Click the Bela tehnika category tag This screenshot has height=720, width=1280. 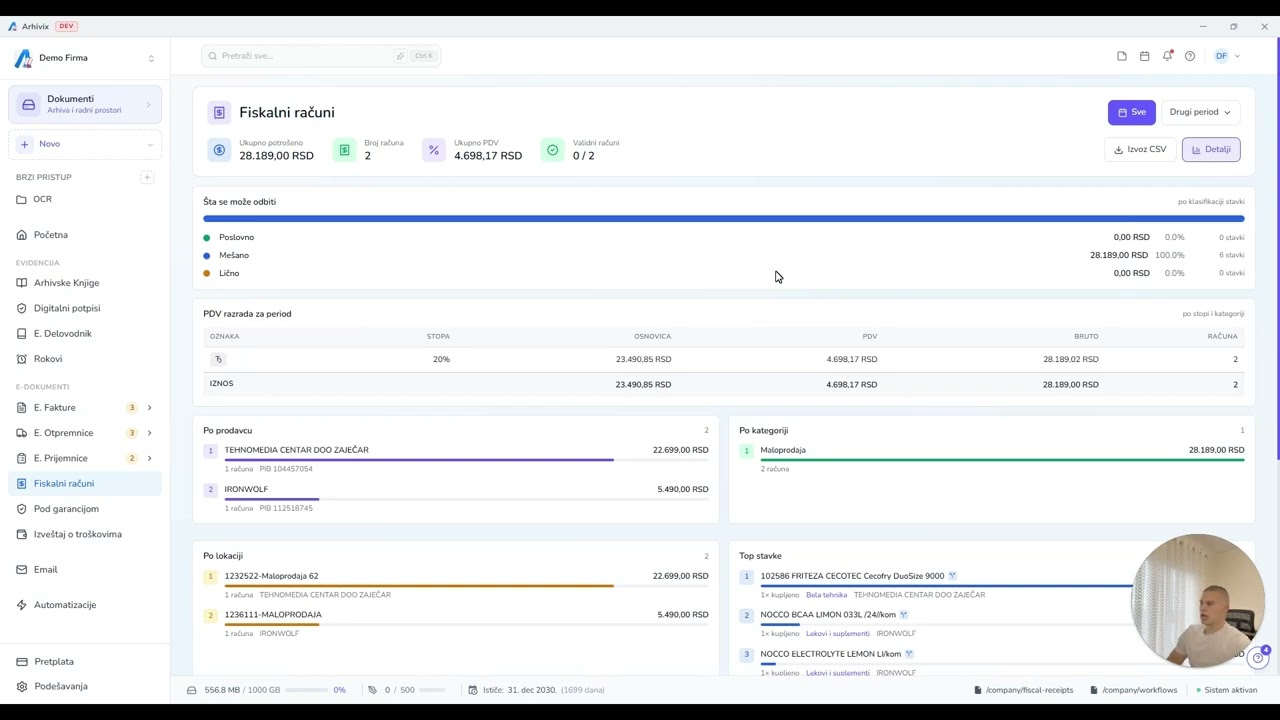pyautogui.click(x=826, y=595)
